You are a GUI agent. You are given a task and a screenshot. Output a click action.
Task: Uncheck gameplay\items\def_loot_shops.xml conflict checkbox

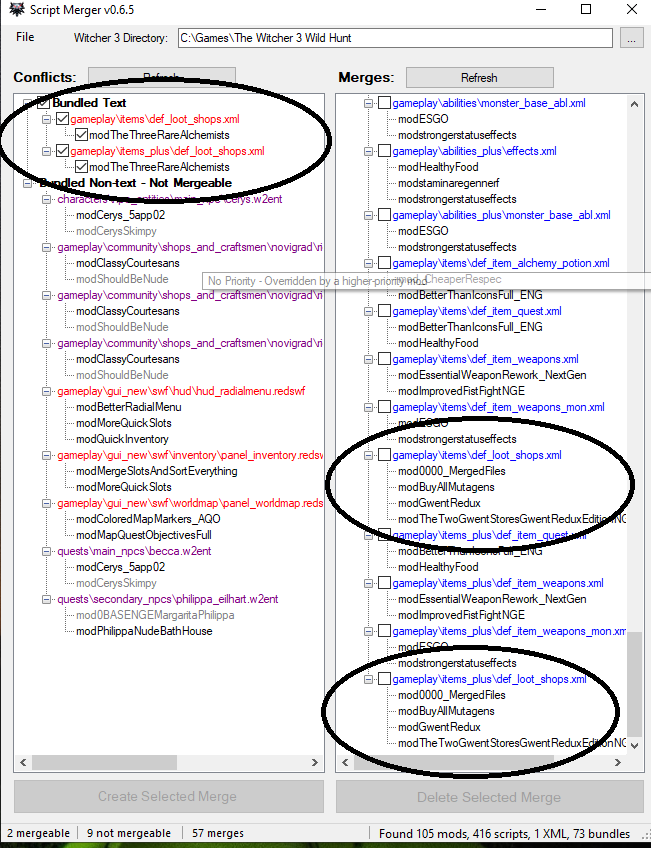pyautogui.click(x=63, y=119)
